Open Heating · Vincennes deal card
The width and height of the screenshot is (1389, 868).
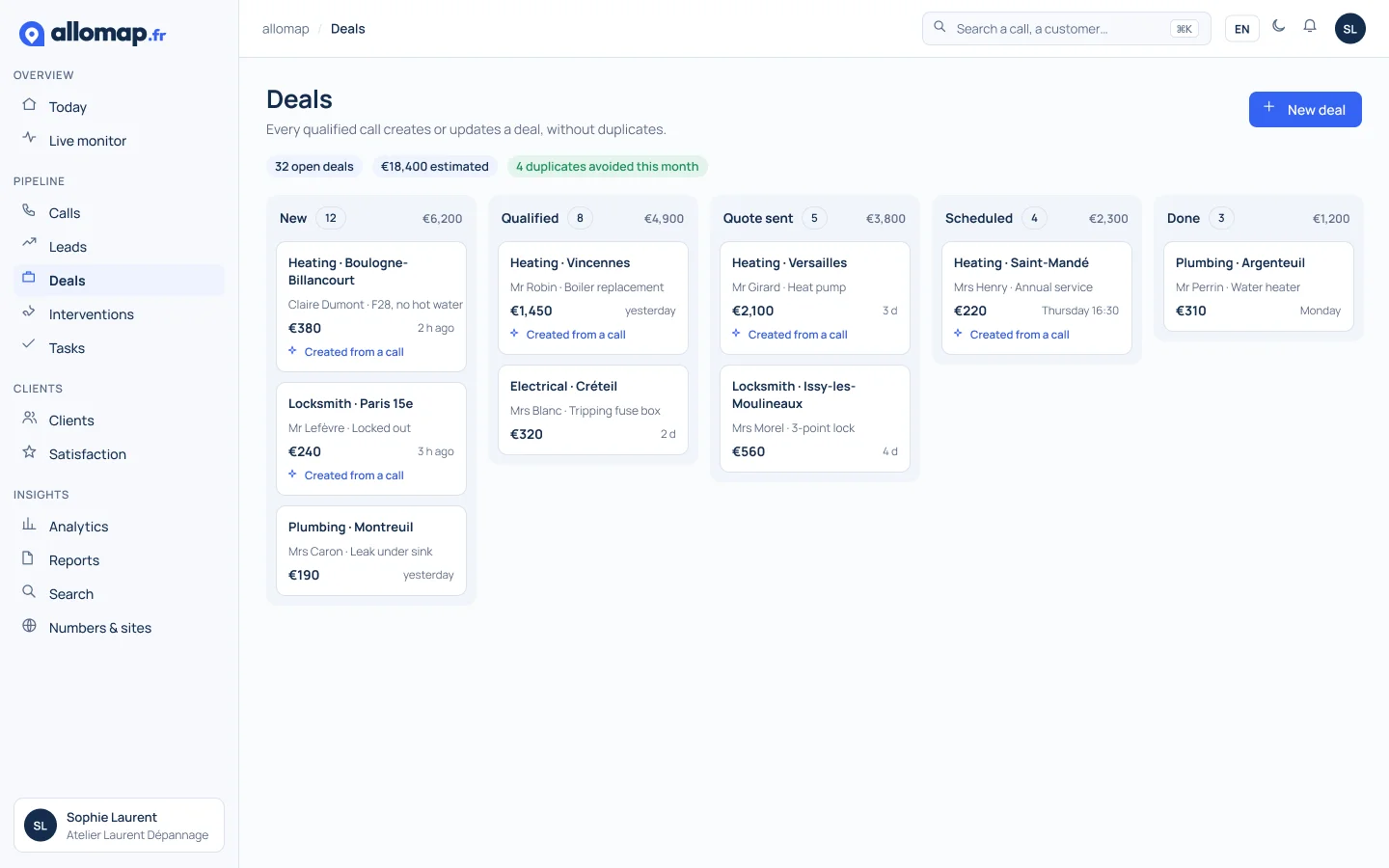click(x=593, y=298)
